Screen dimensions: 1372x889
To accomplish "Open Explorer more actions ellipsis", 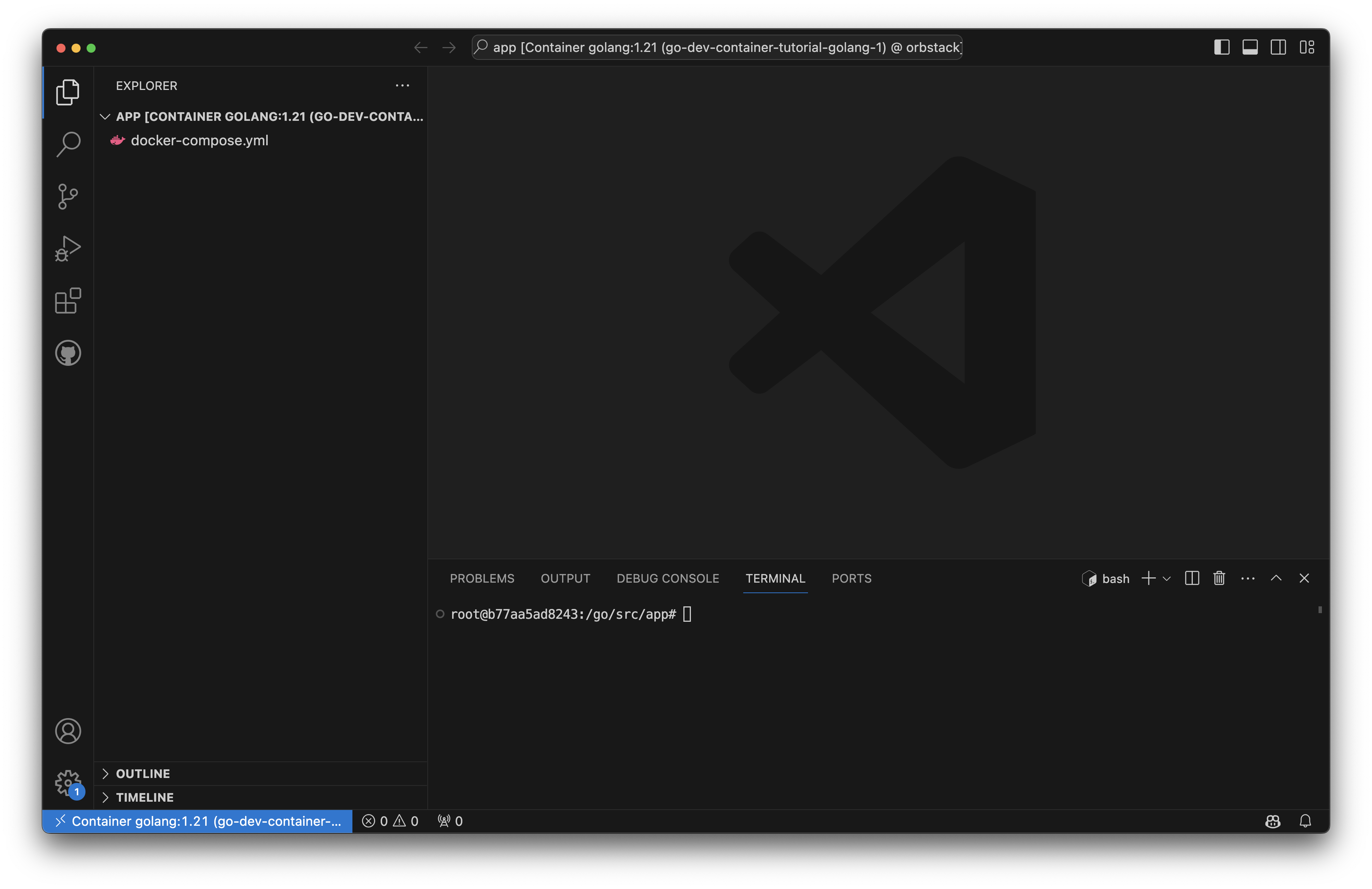I will (402, 85).
